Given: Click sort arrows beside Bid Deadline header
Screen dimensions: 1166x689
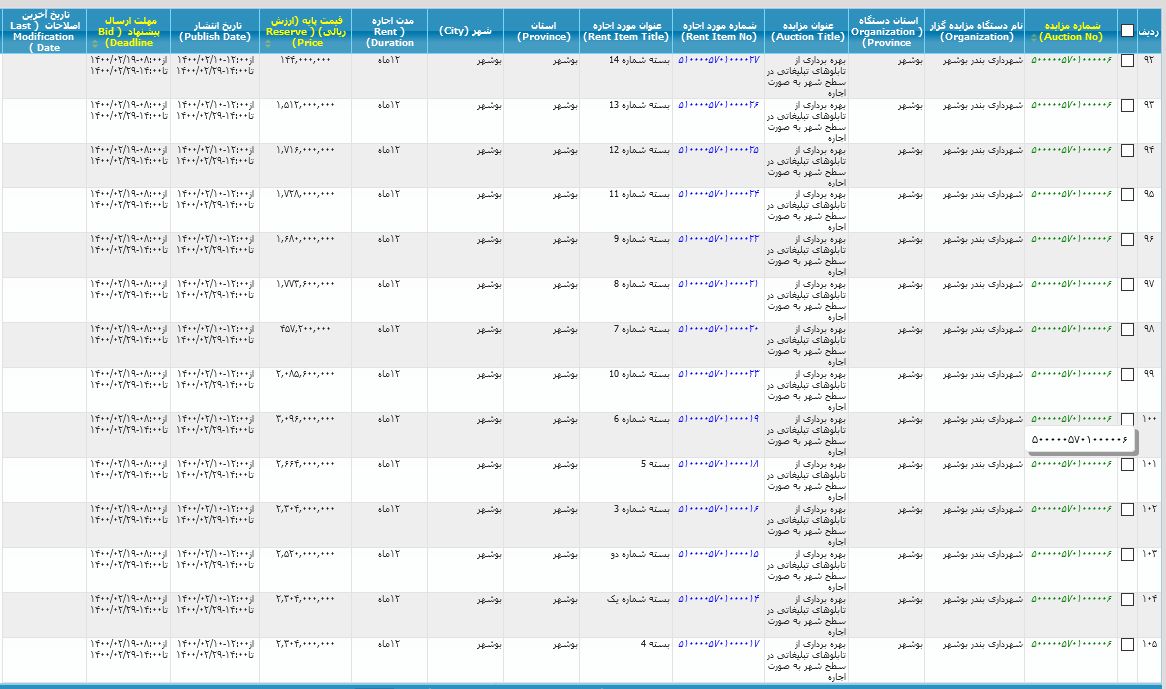Looking at the screenshot, I should coord(94,44).
